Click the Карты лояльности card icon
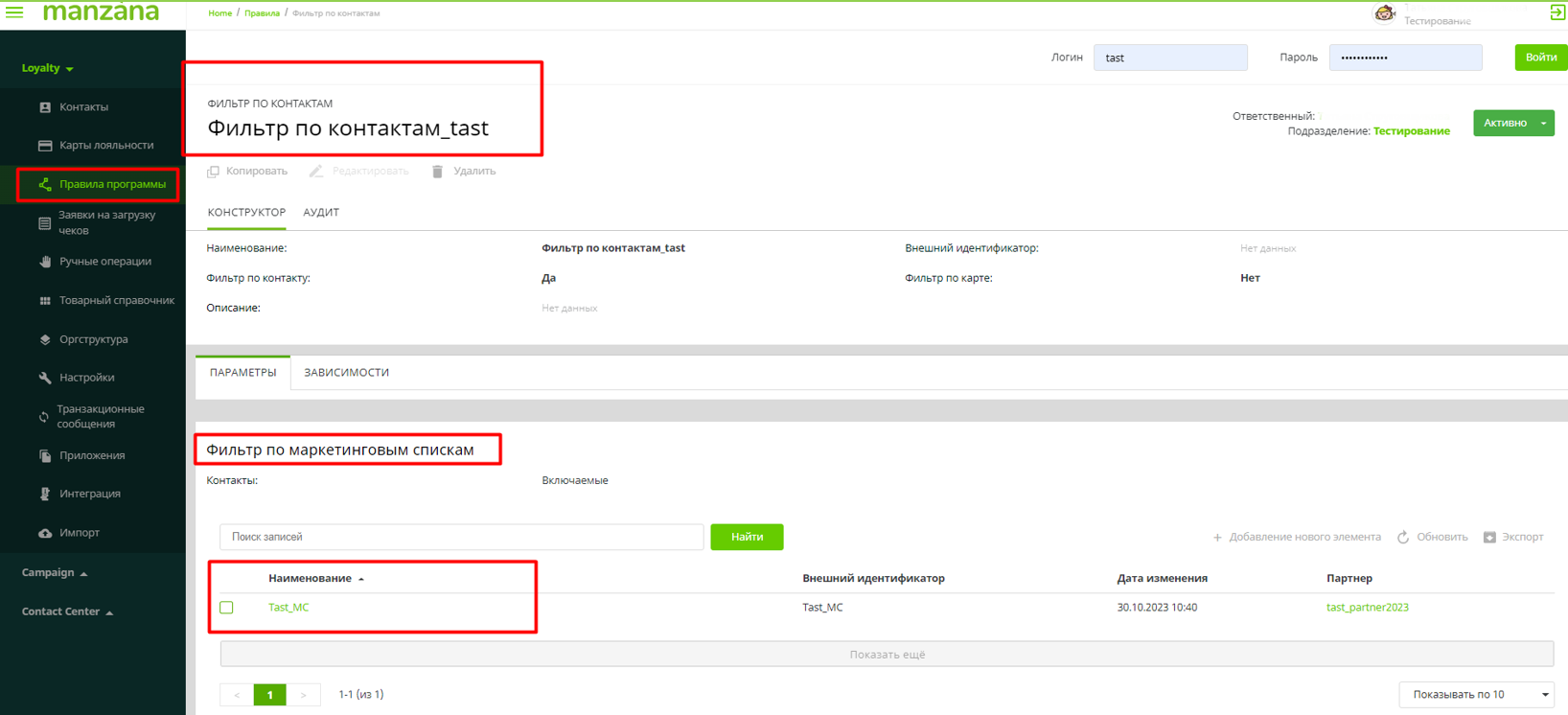The width and height of the screenshot is (1568, 715). pos(45,146)
